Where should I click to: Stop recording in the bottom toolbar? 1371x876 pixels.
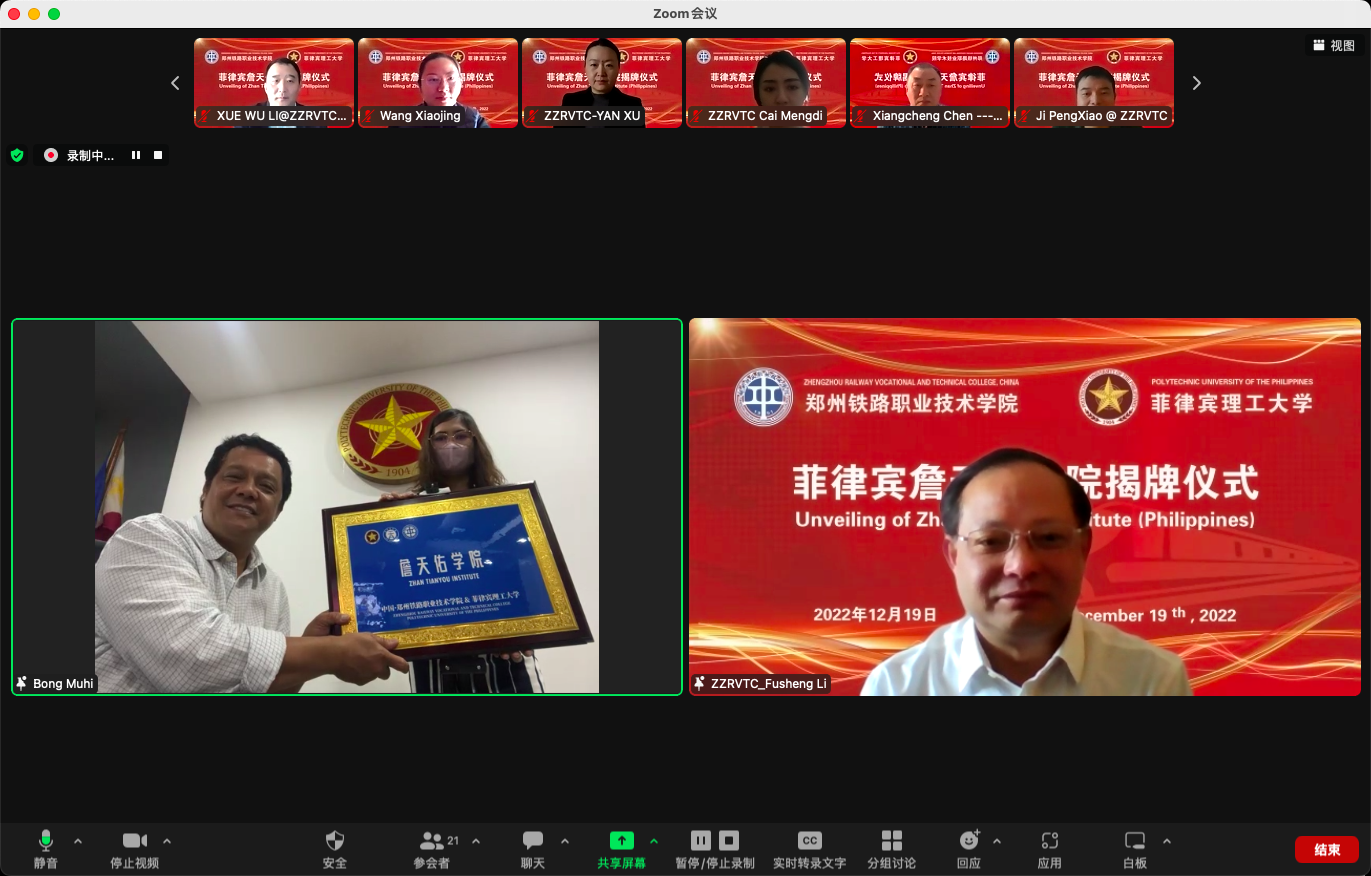[x=729, y=840]
